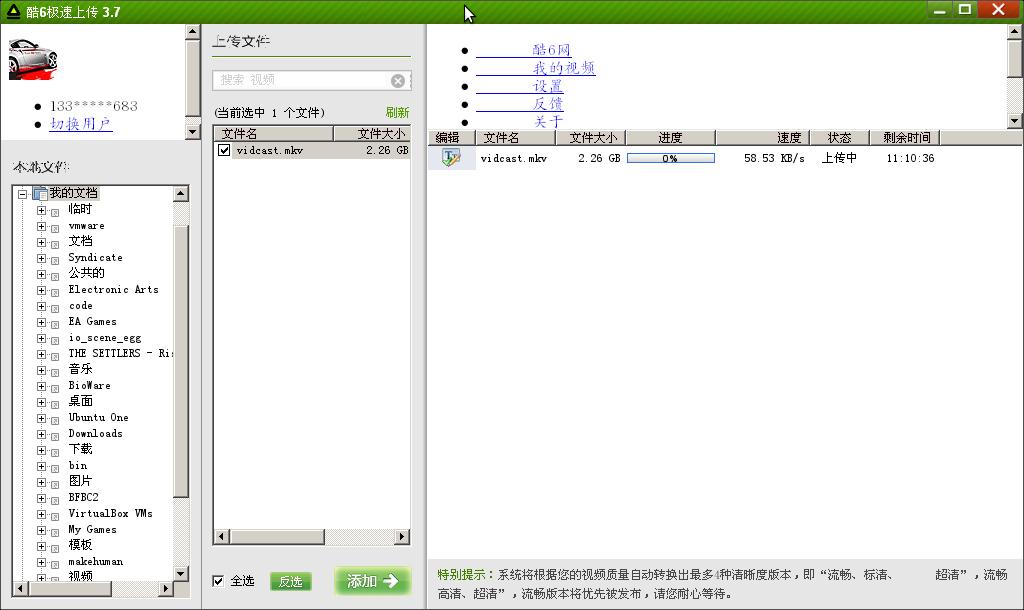
Task: Select the bin folder in tree
Action: point(78,465)
